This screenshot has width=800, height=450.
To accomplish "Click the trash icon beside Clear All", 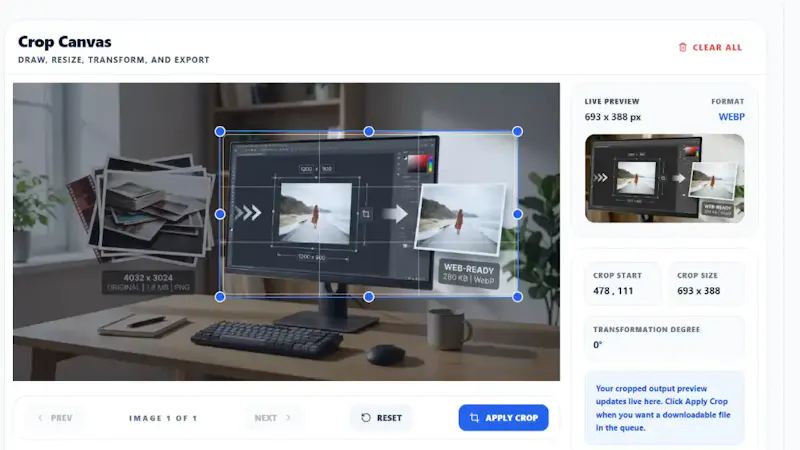I will click(x=683, y=47).
